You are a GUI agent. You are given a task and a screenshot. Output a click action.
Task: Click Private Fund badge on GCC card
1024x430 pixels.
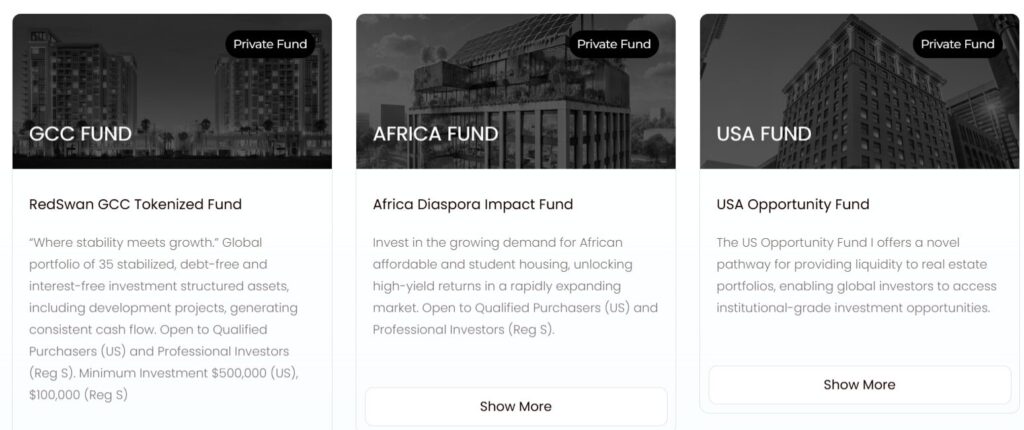coord(270,44)
